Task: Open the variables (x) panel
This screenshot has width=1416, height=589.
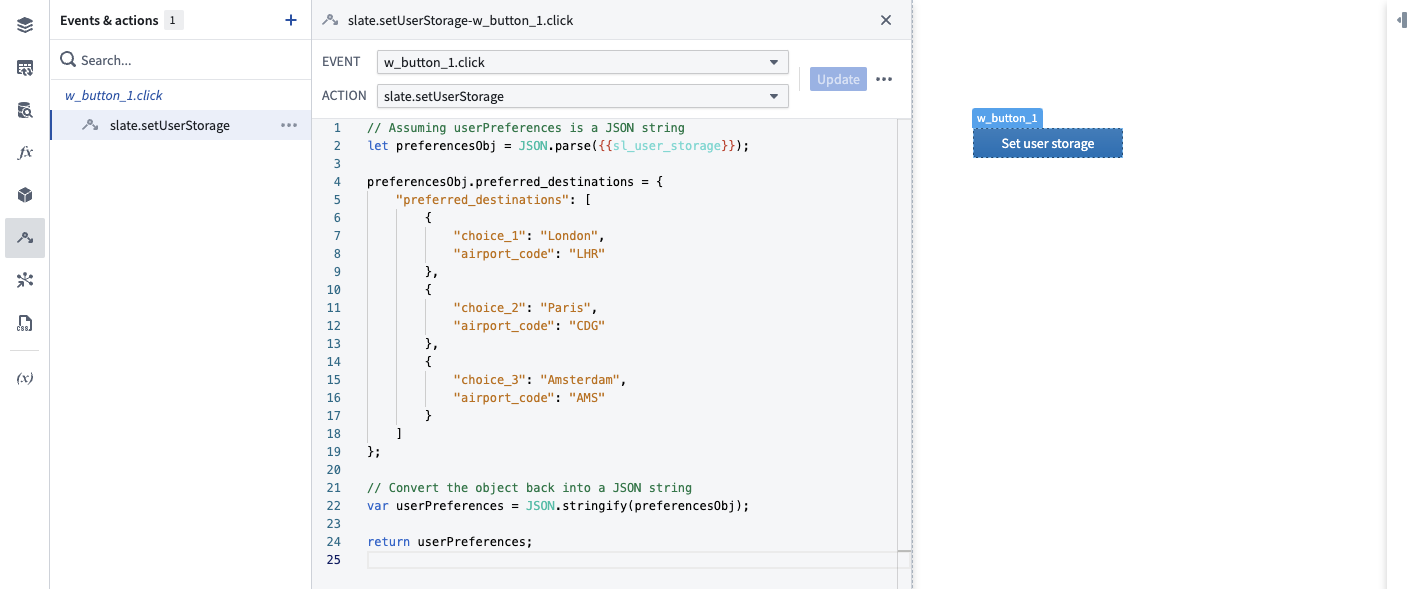Action: coord(25,378)
